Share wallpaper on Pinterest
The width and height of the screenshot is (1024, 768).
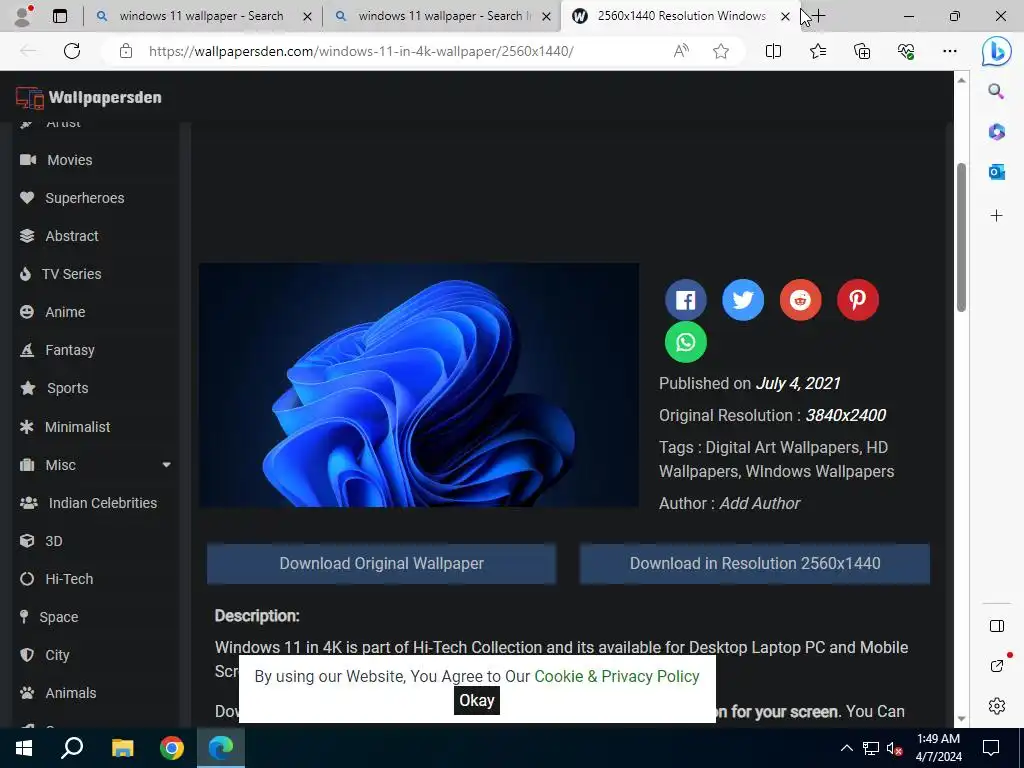[857, 300]
